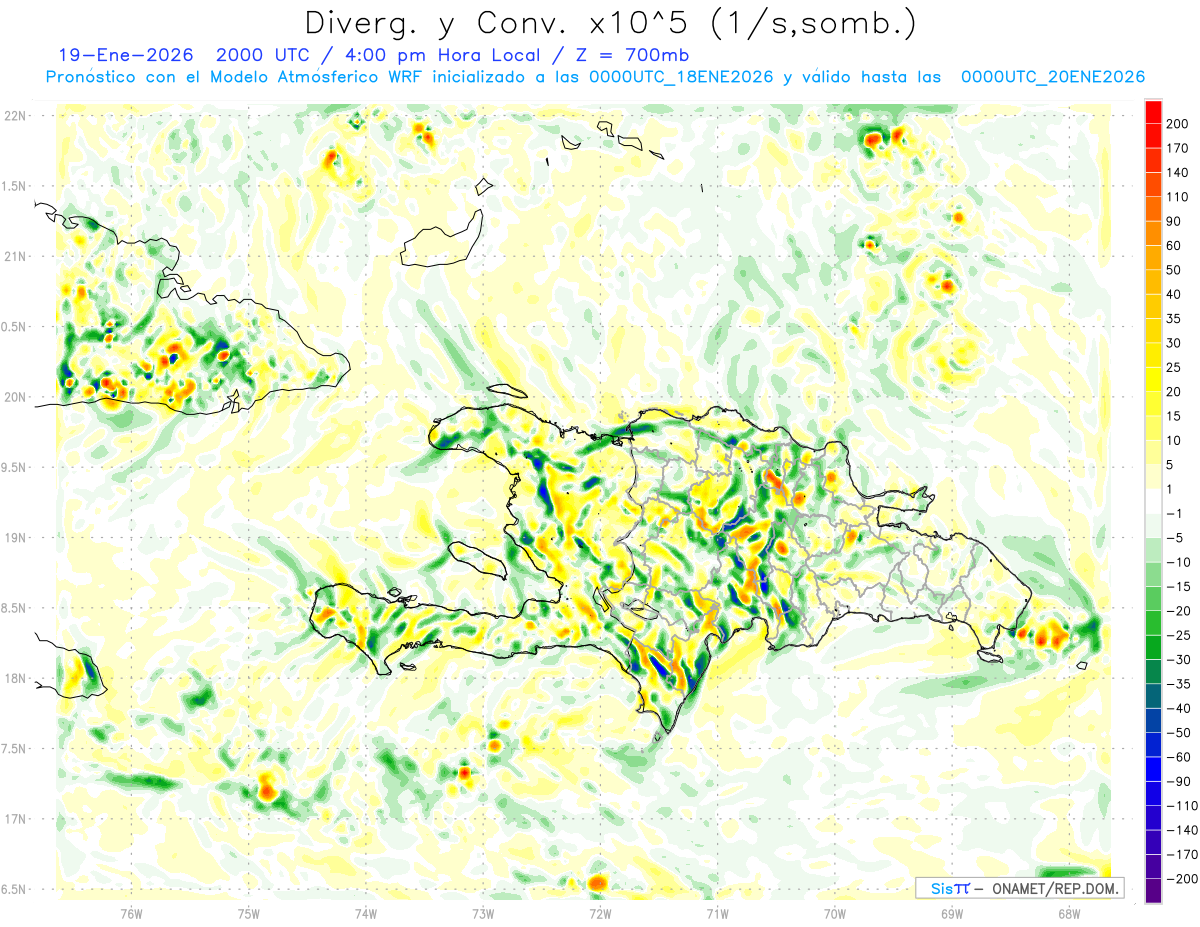
Task: Click the '71W' longitude label
Action: pos(717,913)
